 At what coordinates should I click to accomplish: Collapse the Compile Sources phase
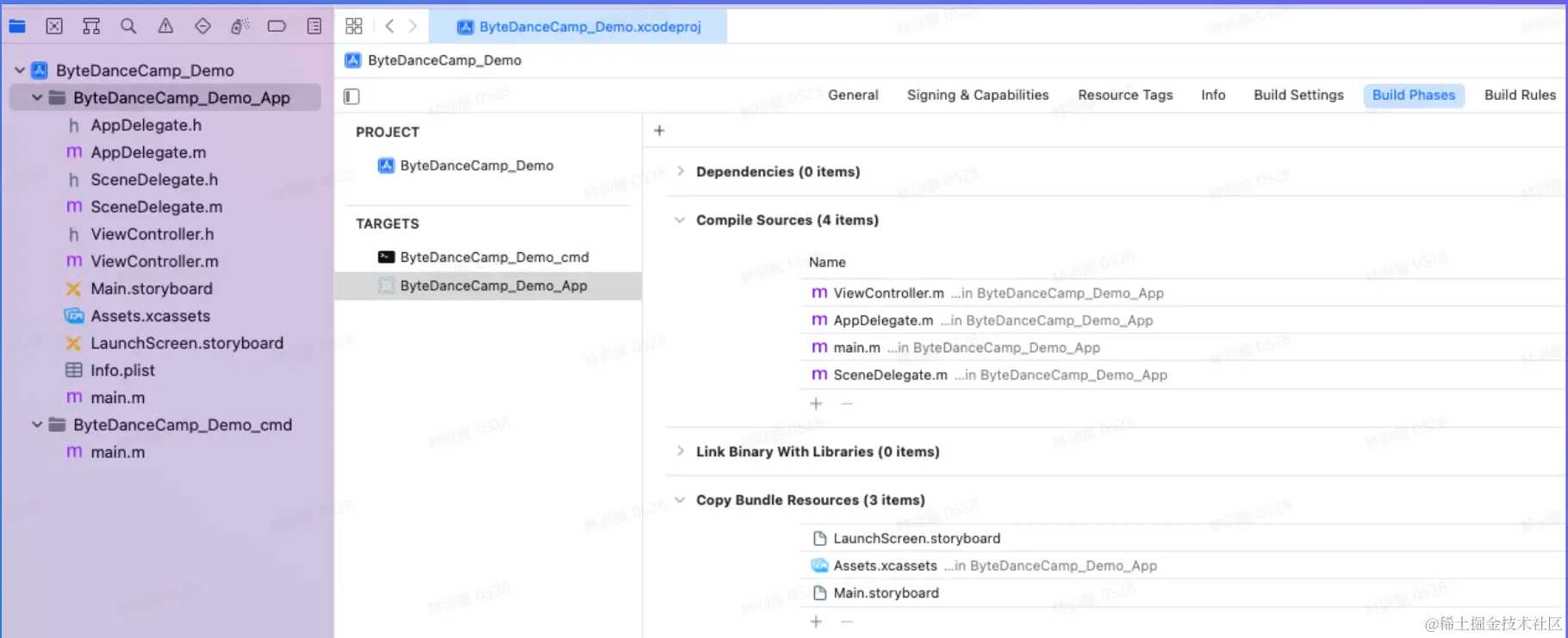[x=681, y=220]
